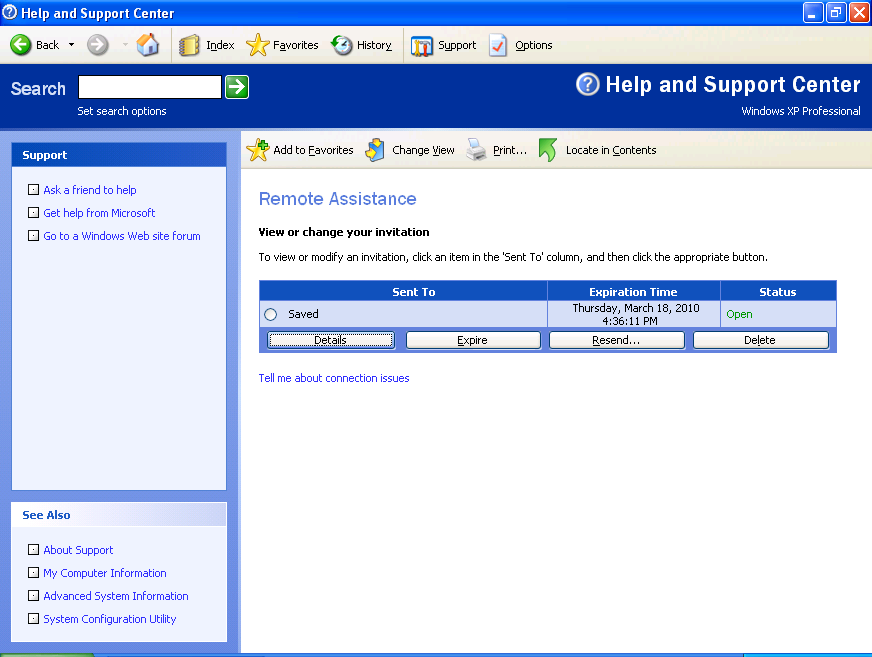Click bullet icon beside Windows Web site forum
Viewport: 872px width, 657px height.
33,235
